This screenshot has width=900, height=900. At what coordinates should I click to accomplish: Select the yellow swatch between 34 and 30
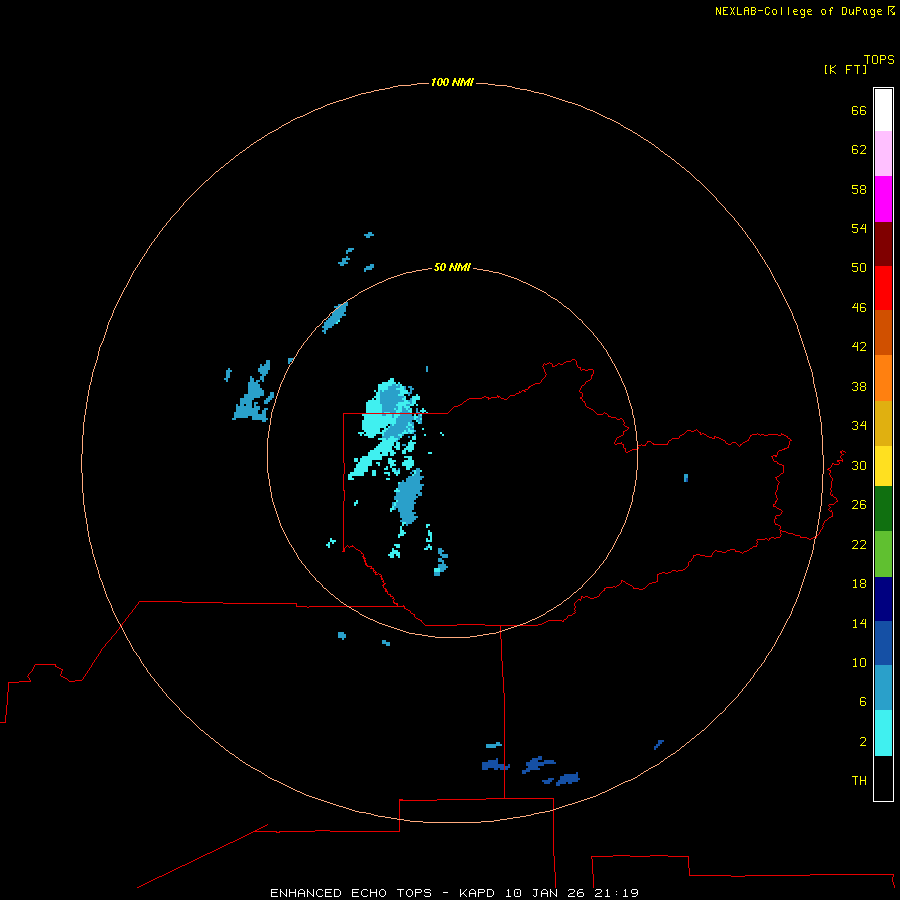pos(883,466)
